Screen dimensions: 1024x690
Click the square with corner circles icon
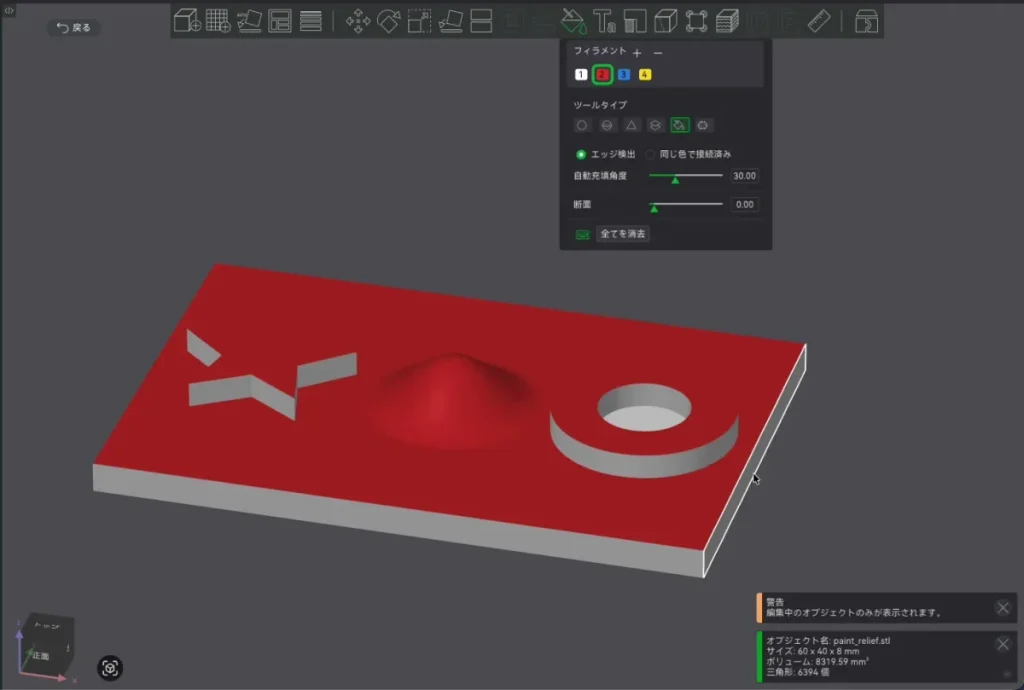tap(696, 21)
